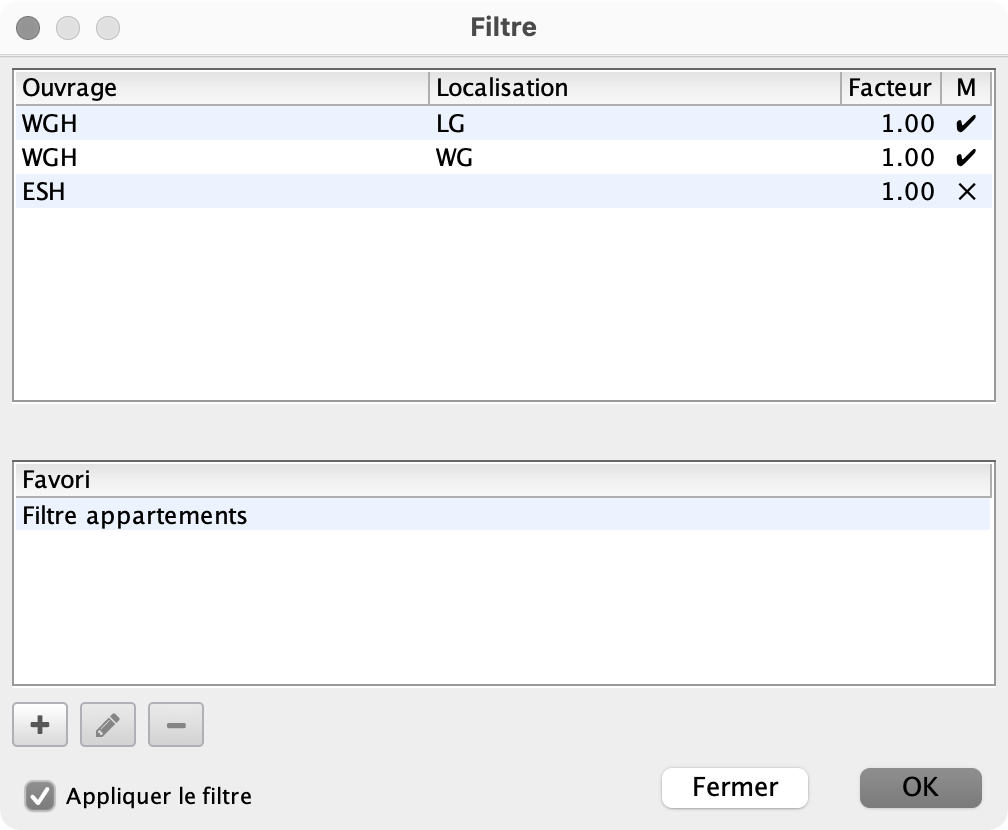Sort by the Ouvrage column header

[x=222, y=88]
